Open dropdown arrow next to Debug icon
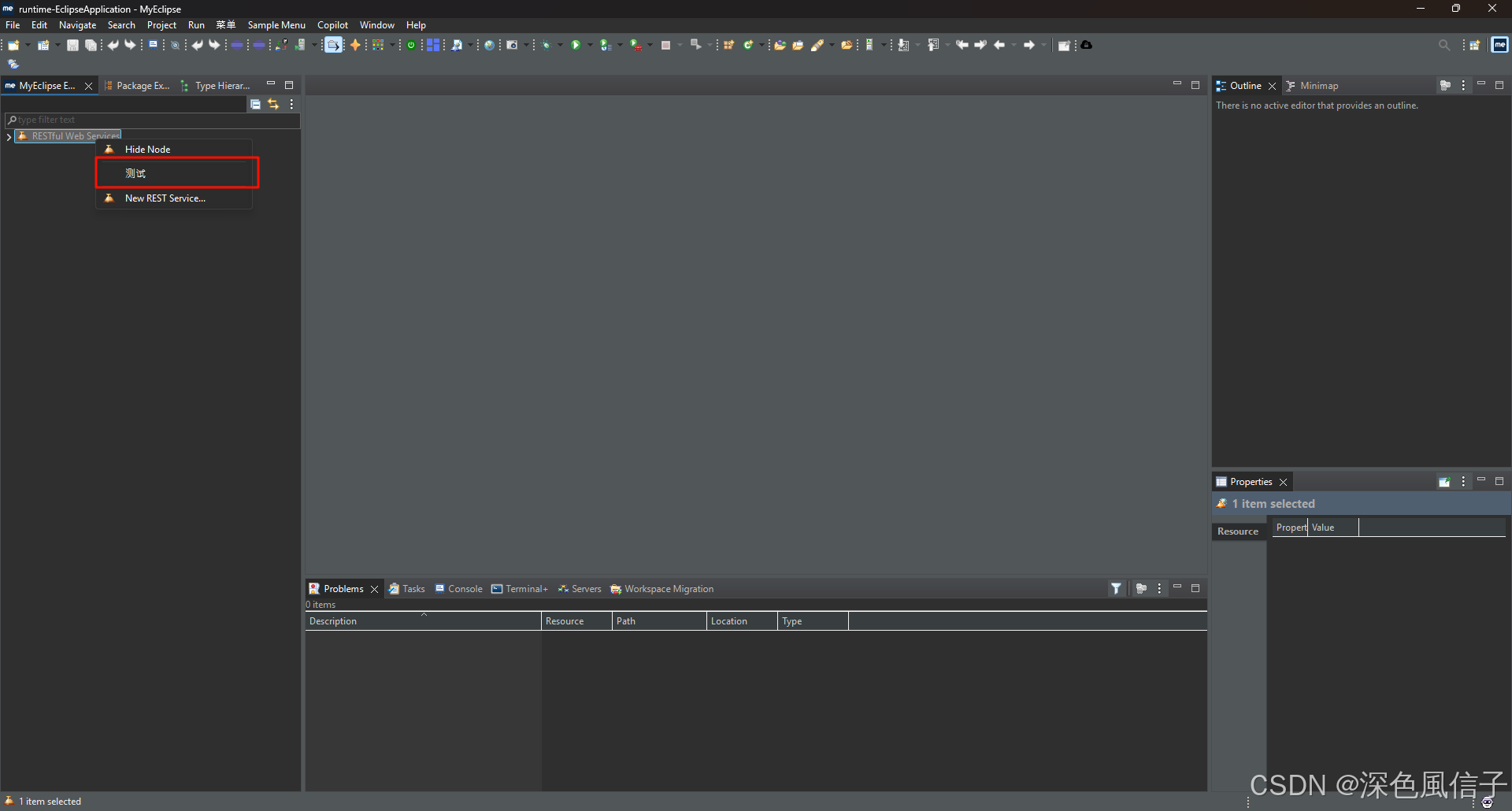Viewport: 1512px width, 811px height. [x=560, y=45]
